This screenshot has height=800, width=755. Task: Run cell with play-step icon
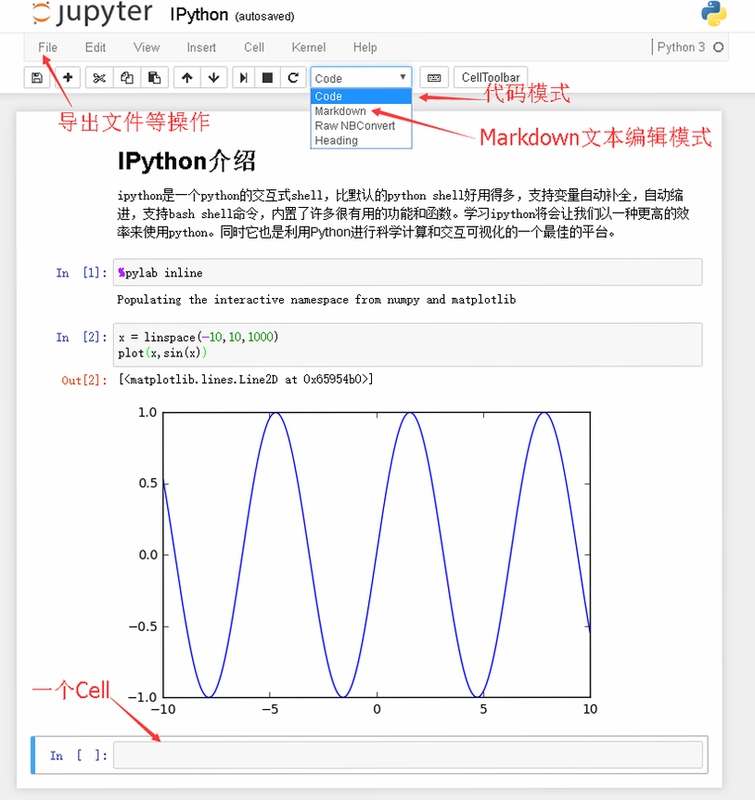243,78
